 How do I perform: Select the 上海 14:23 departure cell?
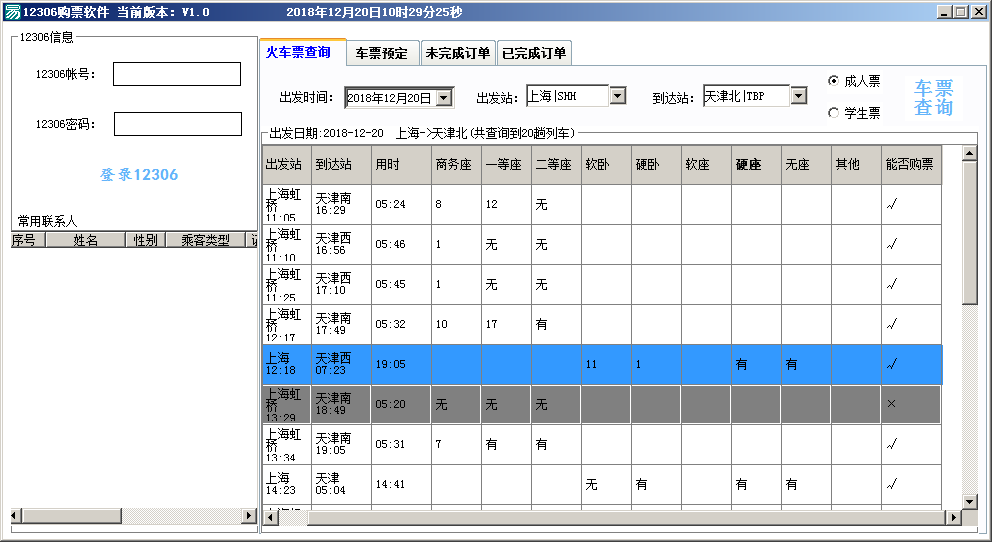(287, 484)
